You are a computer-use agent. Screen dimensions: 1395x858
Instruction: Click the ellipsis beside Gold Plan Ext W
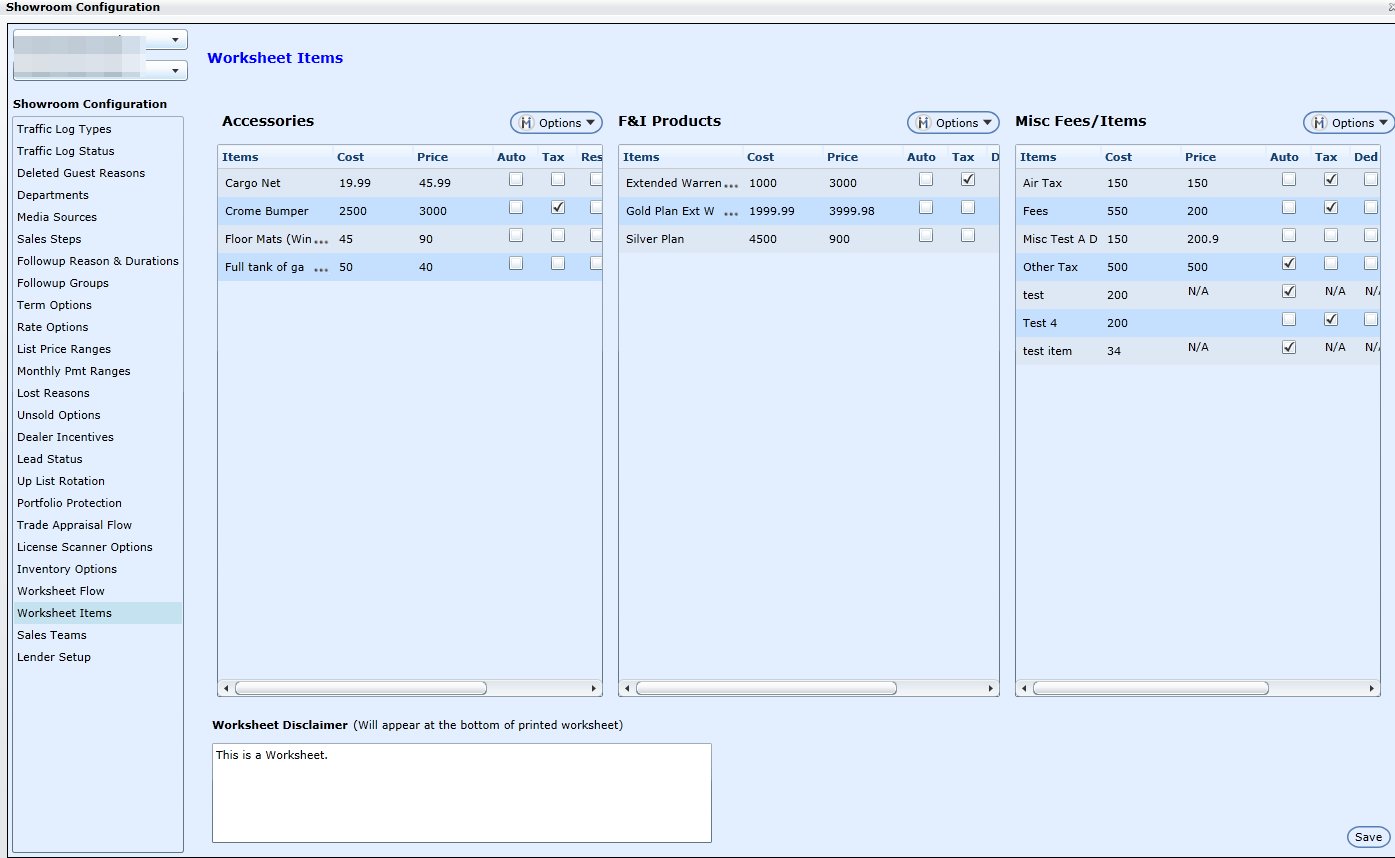coord(731,213)
